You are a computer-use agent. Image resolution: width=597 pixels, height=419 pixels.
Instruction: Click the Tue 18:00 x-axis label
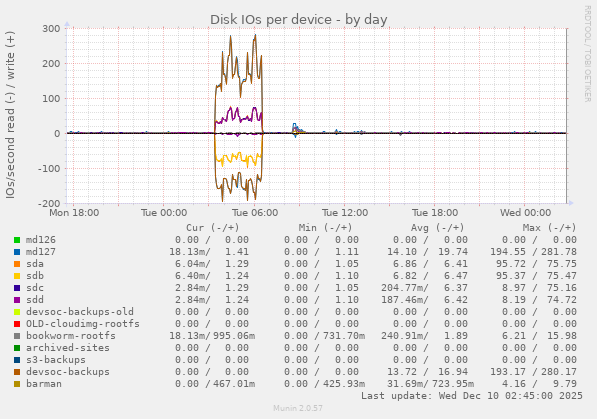pyautogui.click(x=435, y=213)
